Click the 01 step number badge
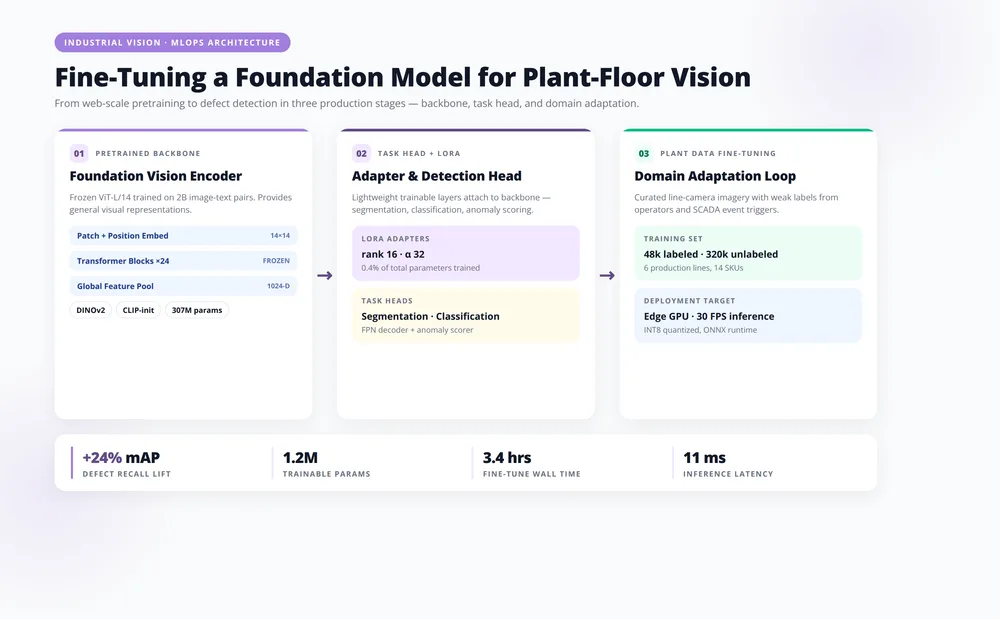This screenshot has height=619, width=1000. pos(78,154)
